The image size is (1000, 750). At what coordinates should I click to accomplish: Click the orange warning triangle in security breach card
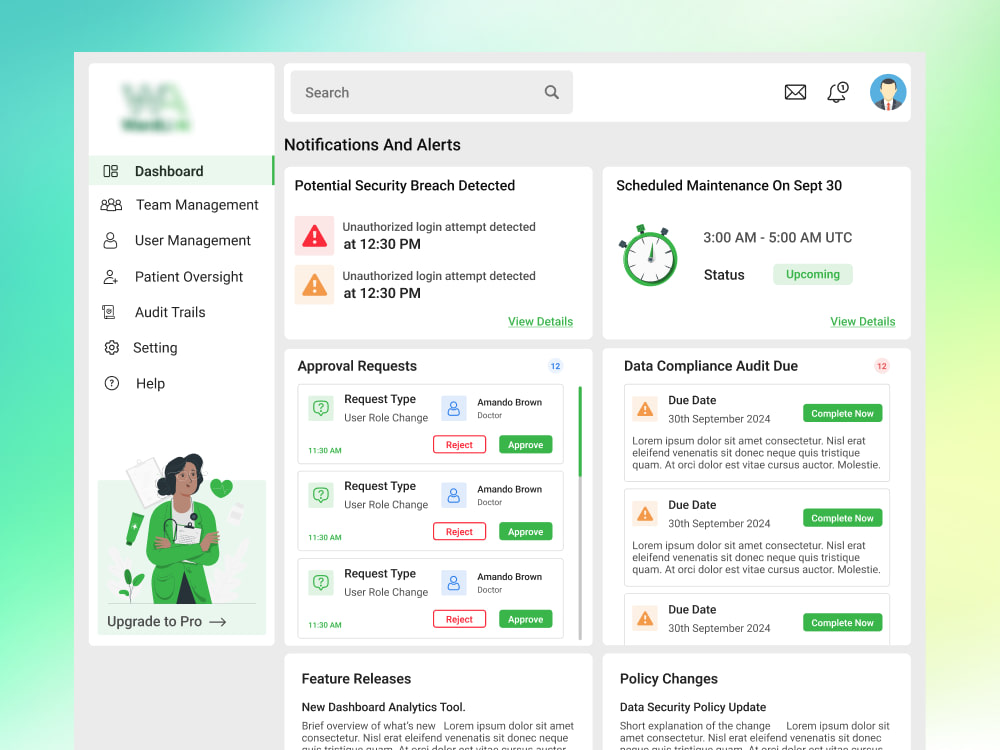pyautogui.click(x=314, y=284)
